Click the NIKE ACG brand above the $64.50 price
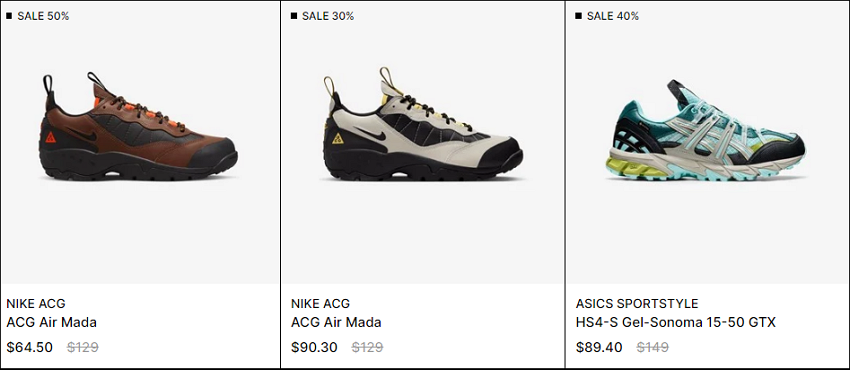Image resolution: width=850 pixels, height=370 pixels. [36, 303]
